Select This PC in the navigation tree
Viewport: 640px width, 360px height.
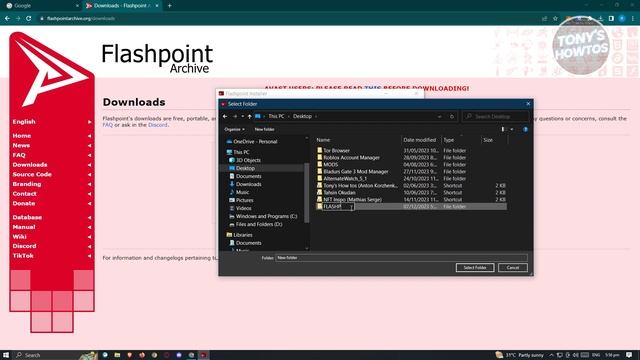(x=241, y=152)
